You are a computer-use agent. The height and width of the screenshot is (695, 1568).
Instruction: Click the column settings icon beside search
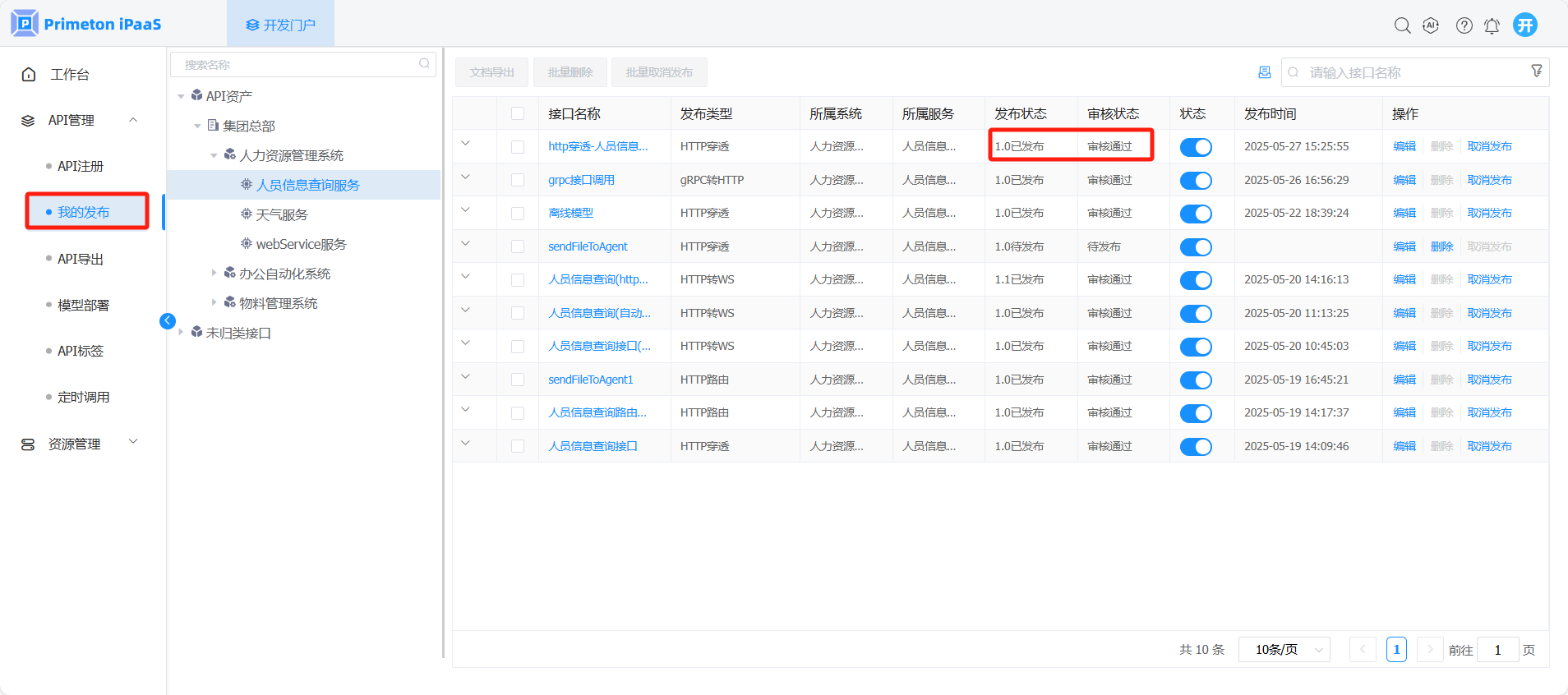[1264, 72]
